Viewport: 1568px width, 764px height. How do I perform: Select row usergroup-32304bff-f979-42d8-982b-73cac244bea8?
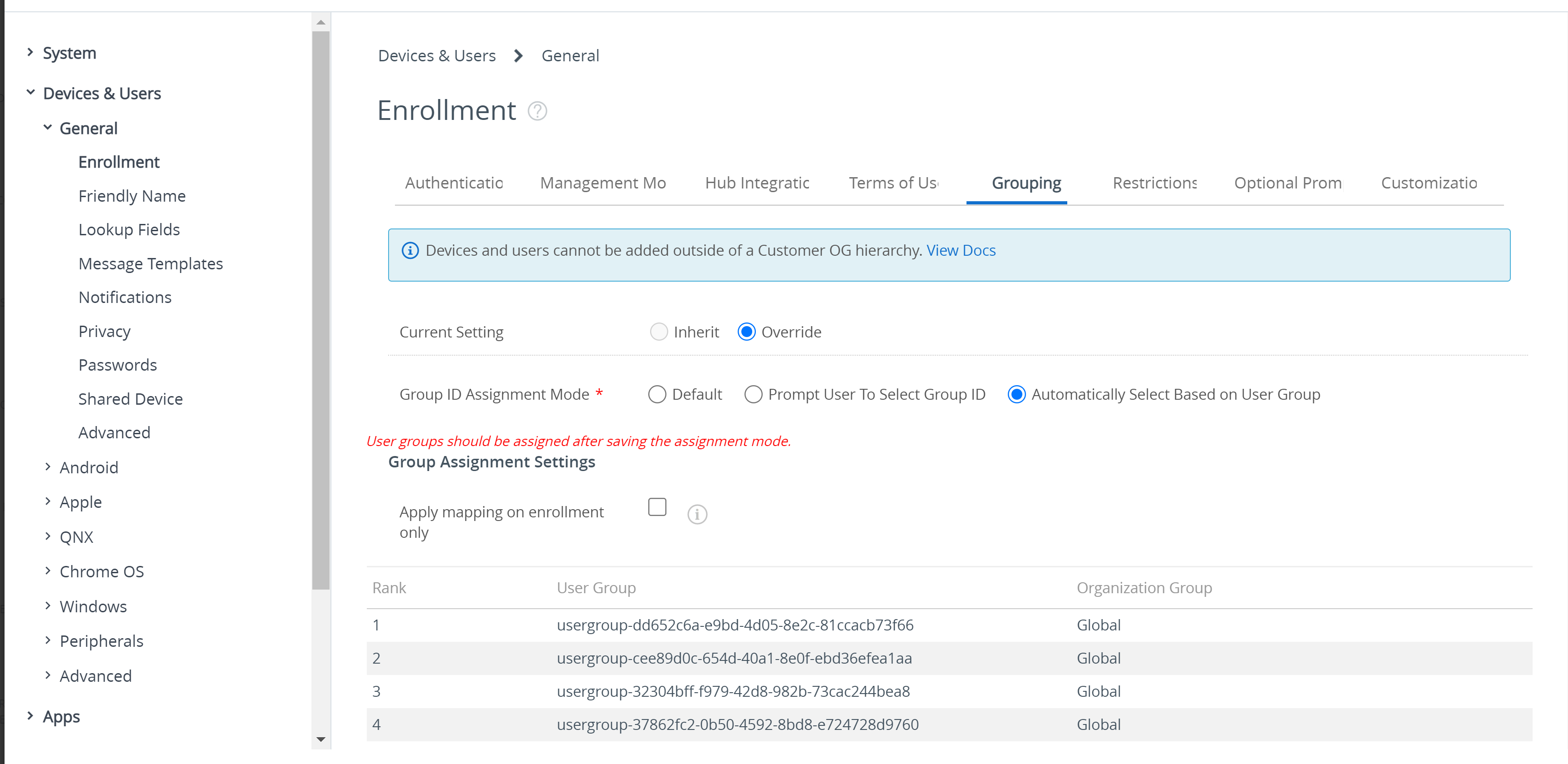pos(949,691)
